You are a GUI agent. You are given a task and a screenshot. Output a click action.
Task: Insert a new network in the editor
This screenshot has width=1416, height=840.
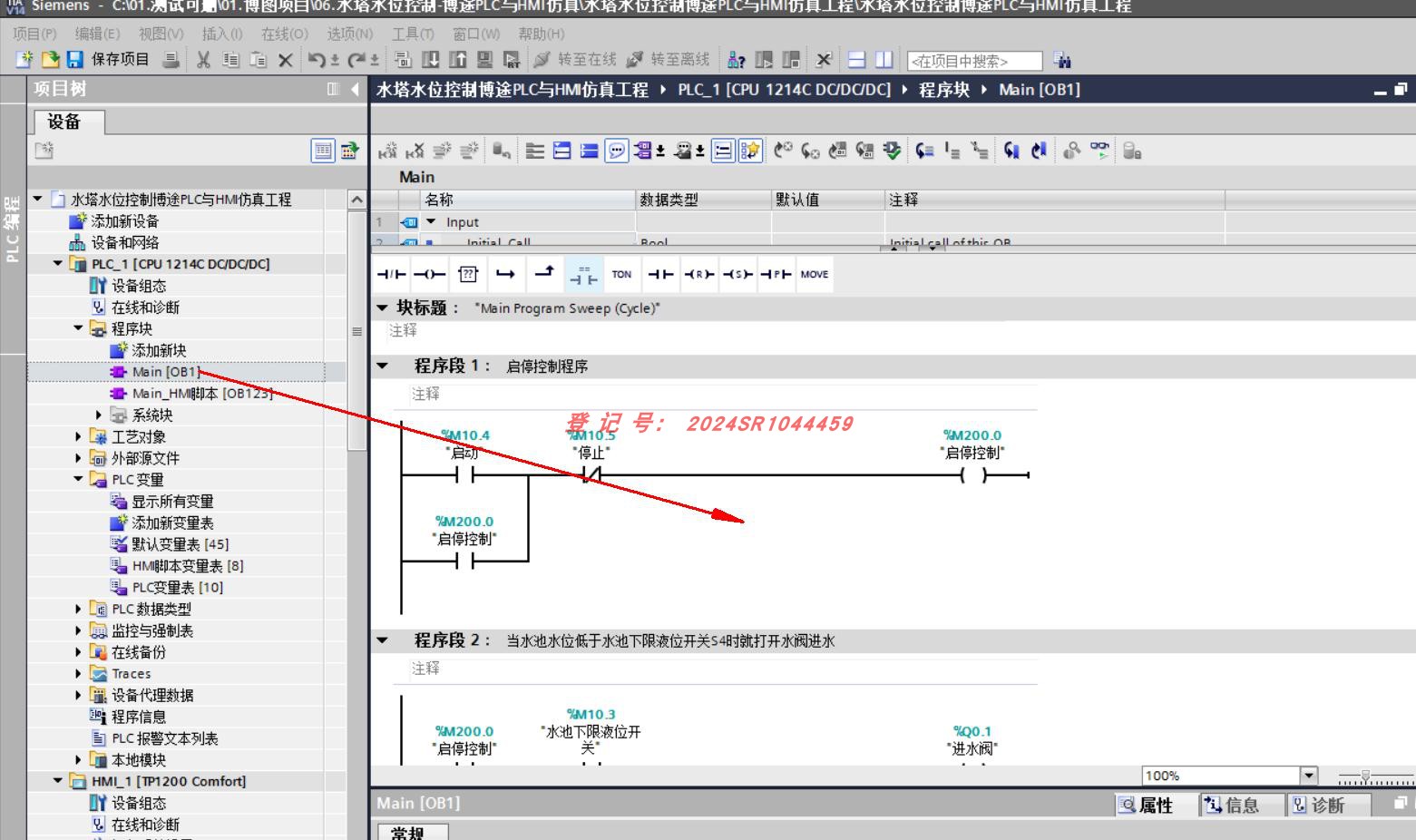pos(387,151)
